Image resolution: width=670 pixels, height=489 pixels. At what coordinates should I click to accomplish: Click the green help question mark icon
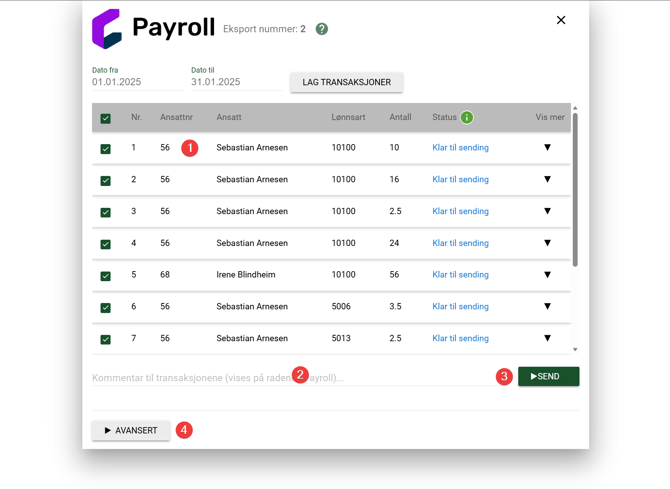[x=322, y=29]
